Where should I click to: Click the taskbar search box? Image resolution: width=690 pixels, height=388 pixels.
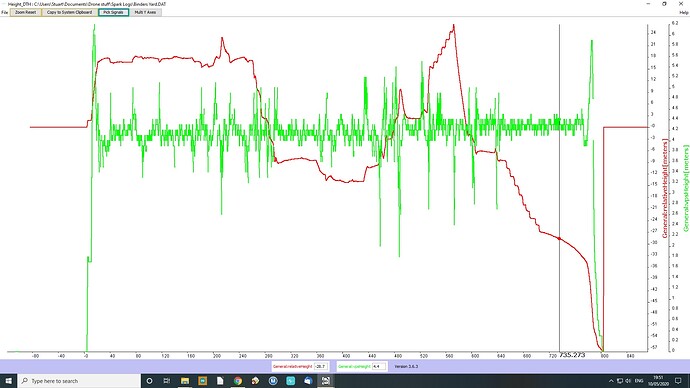coord(79,381)
